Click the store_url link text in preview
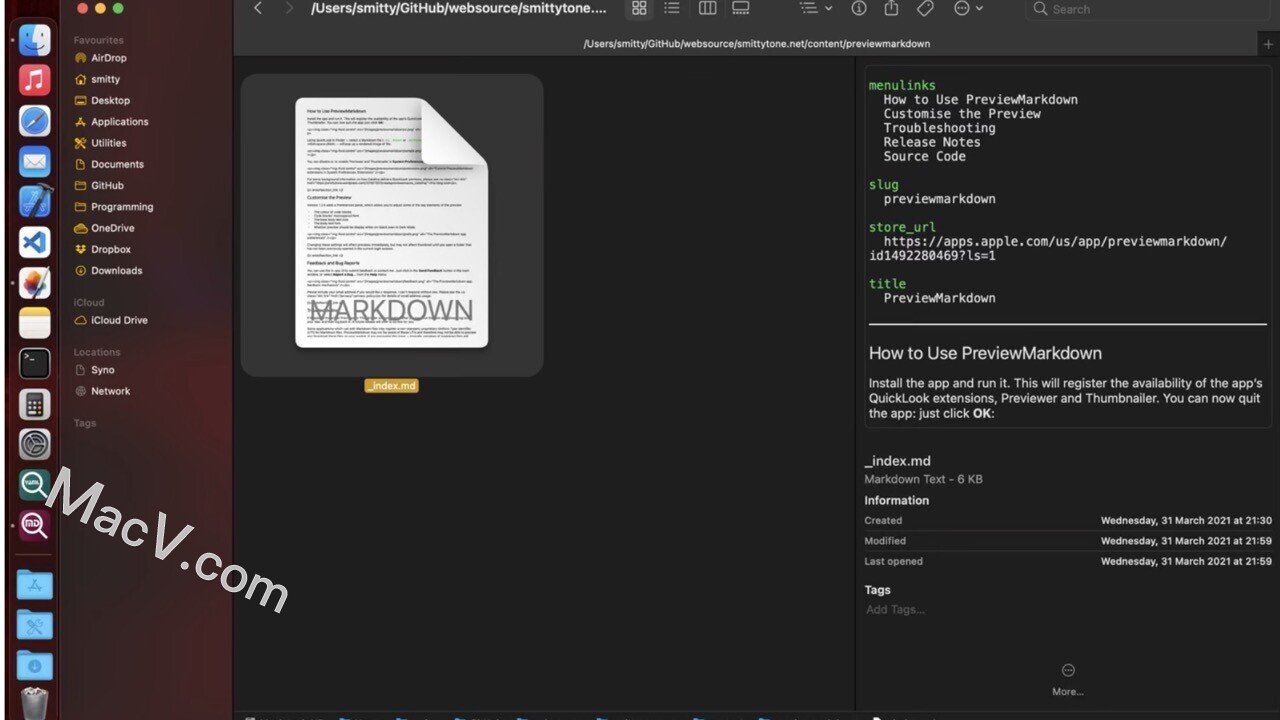 (1047, 248)
